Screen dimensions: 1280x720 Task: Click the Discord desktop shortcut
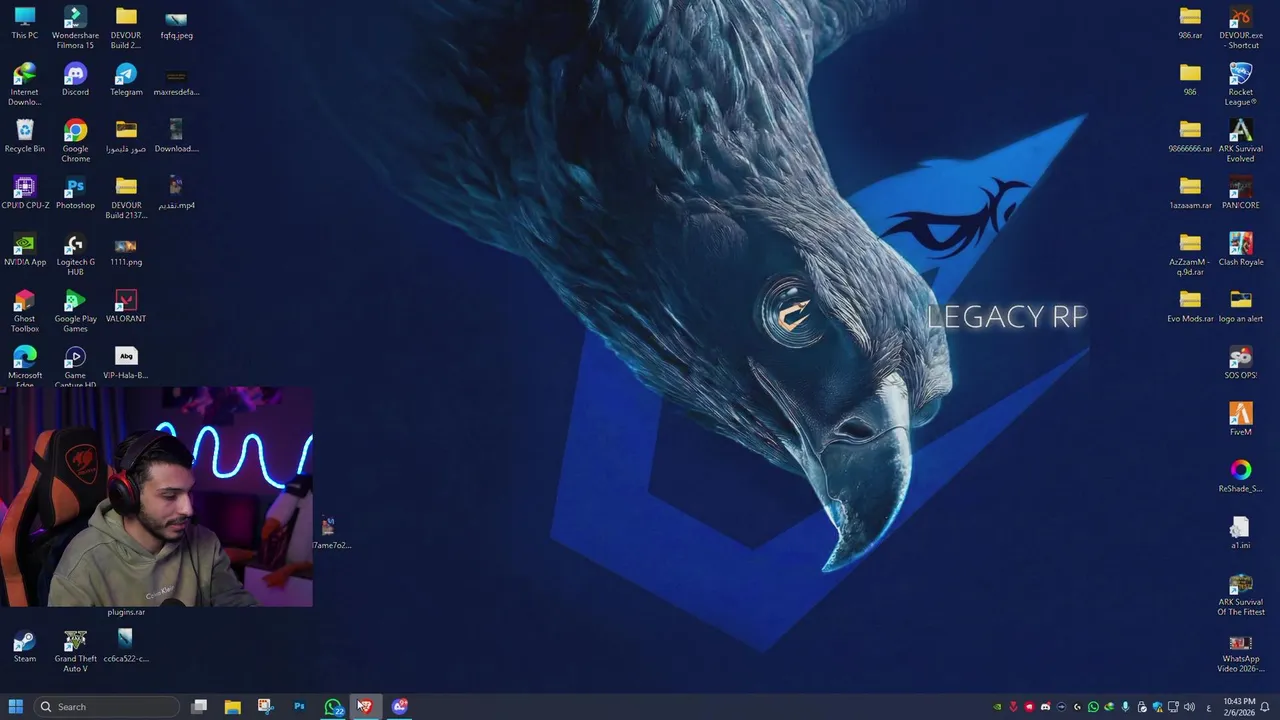point(75,80)
